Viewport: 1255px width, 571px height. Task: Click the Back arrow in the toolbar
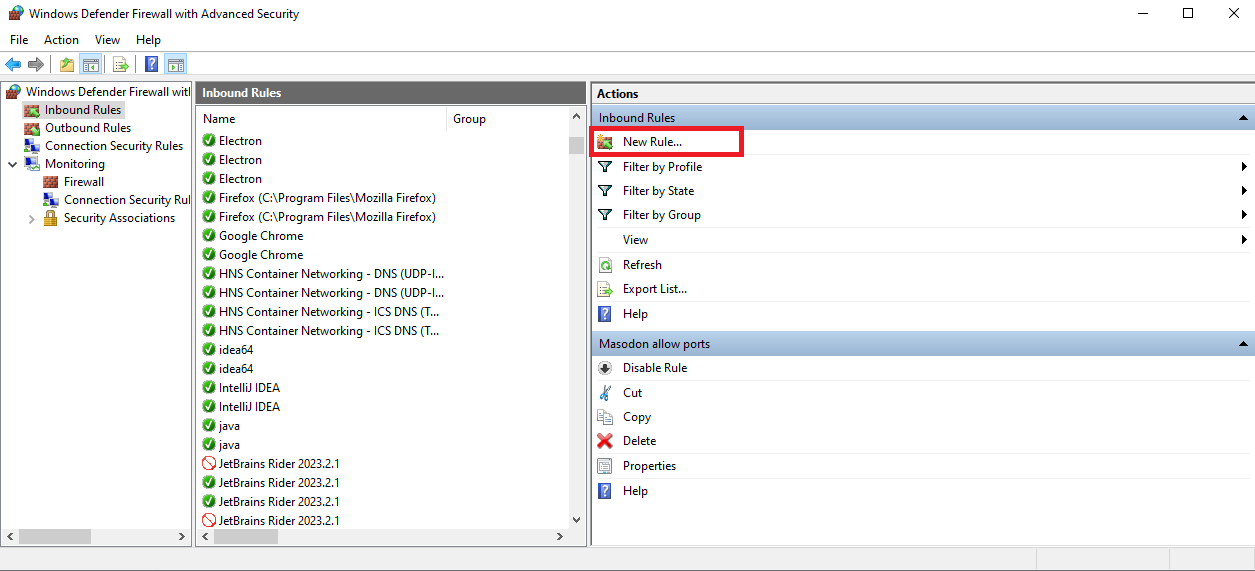(x=13, y=65)
